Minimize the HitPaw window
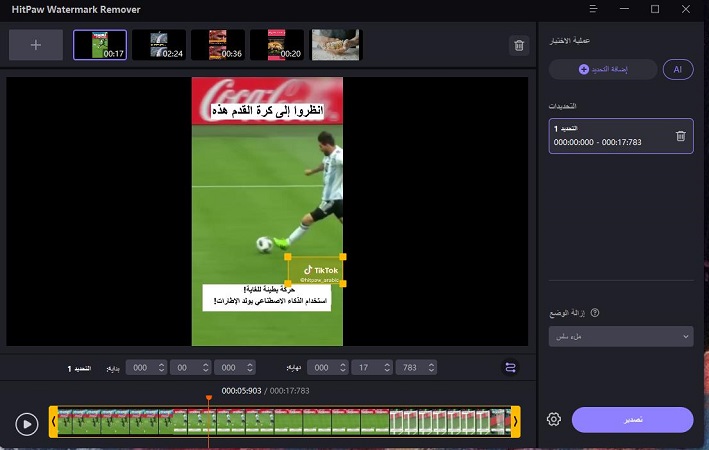 coord(624,9)
